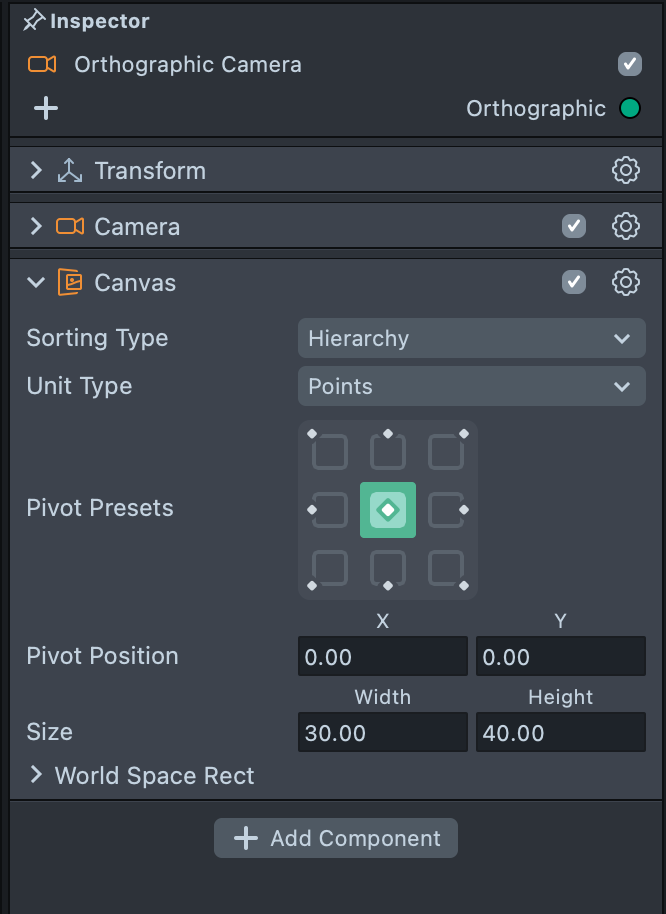
Task: Click the Size Width input field
Action: [382, 733]
